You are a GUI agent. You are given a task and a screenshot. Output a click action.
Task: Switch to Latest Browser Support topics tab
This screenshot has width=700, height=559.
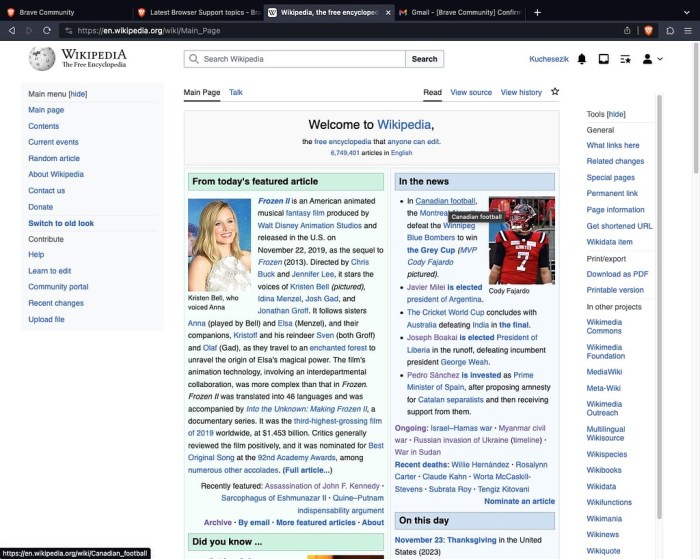[198, 13]
